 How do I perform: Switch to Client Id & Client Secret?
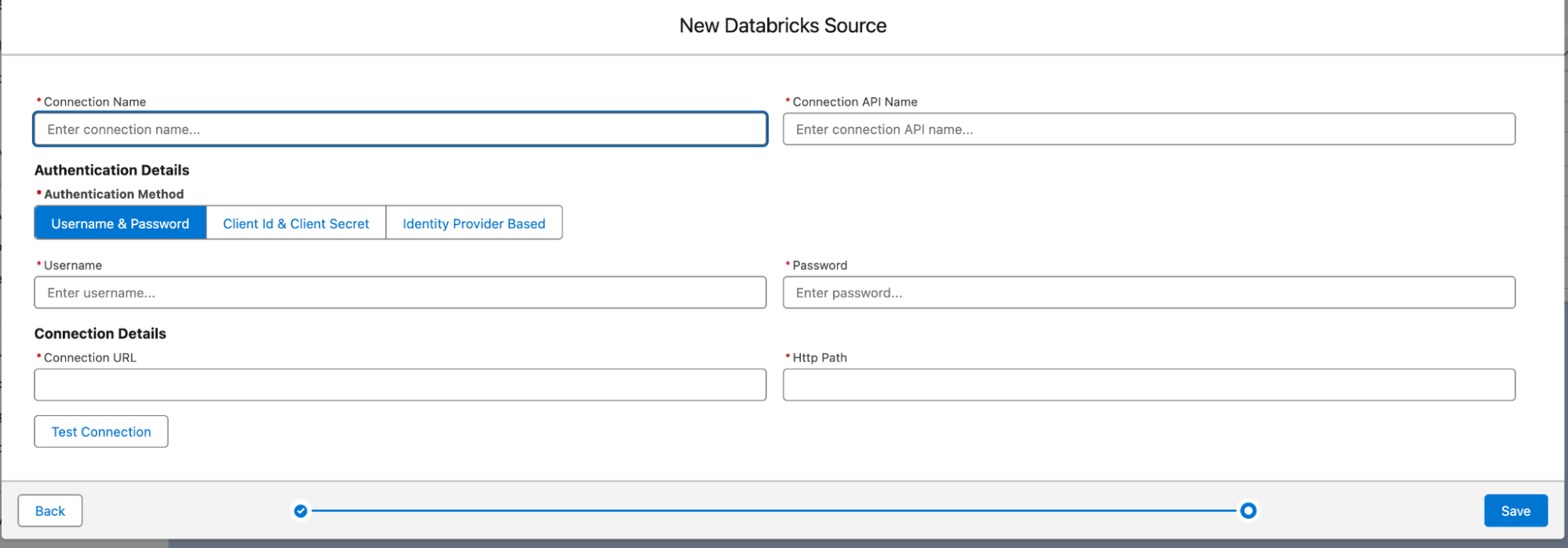296,223
